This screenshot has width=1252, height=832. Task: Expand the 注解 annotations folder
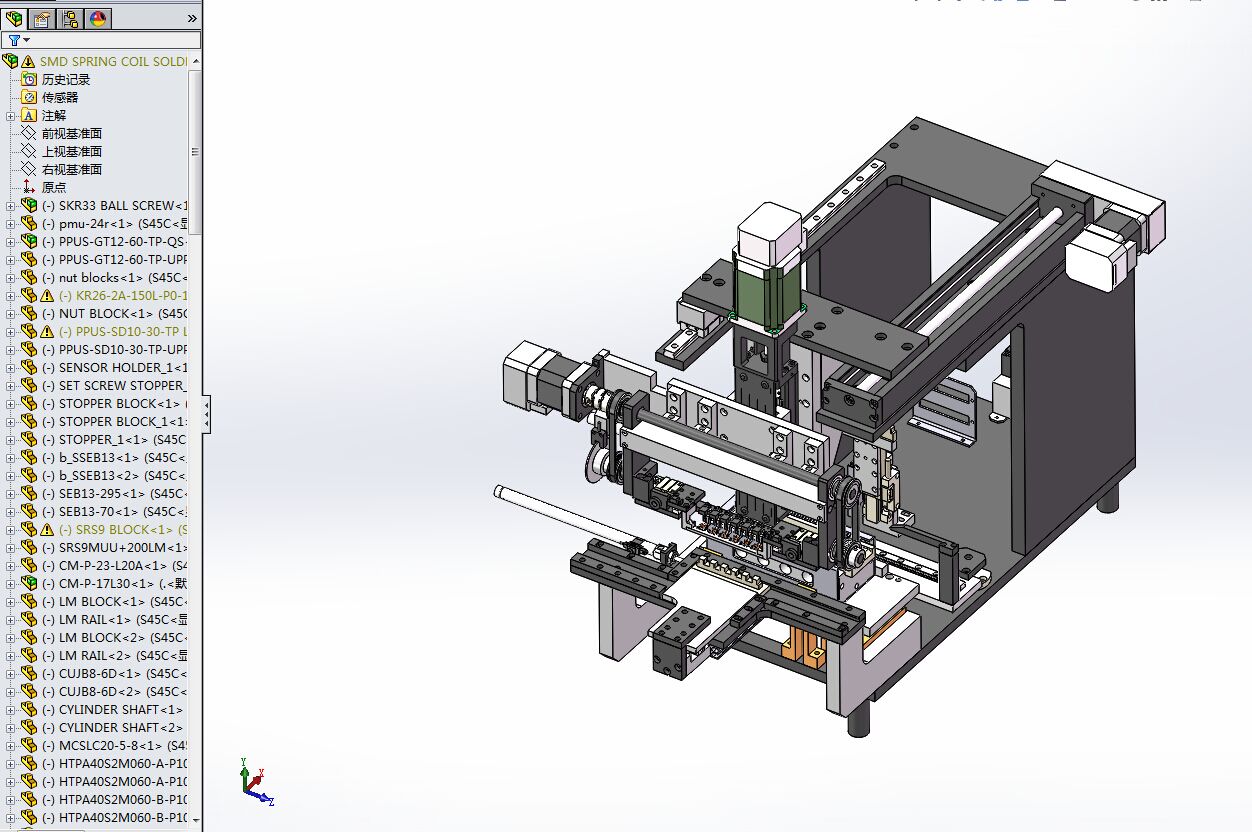(11, 115)
